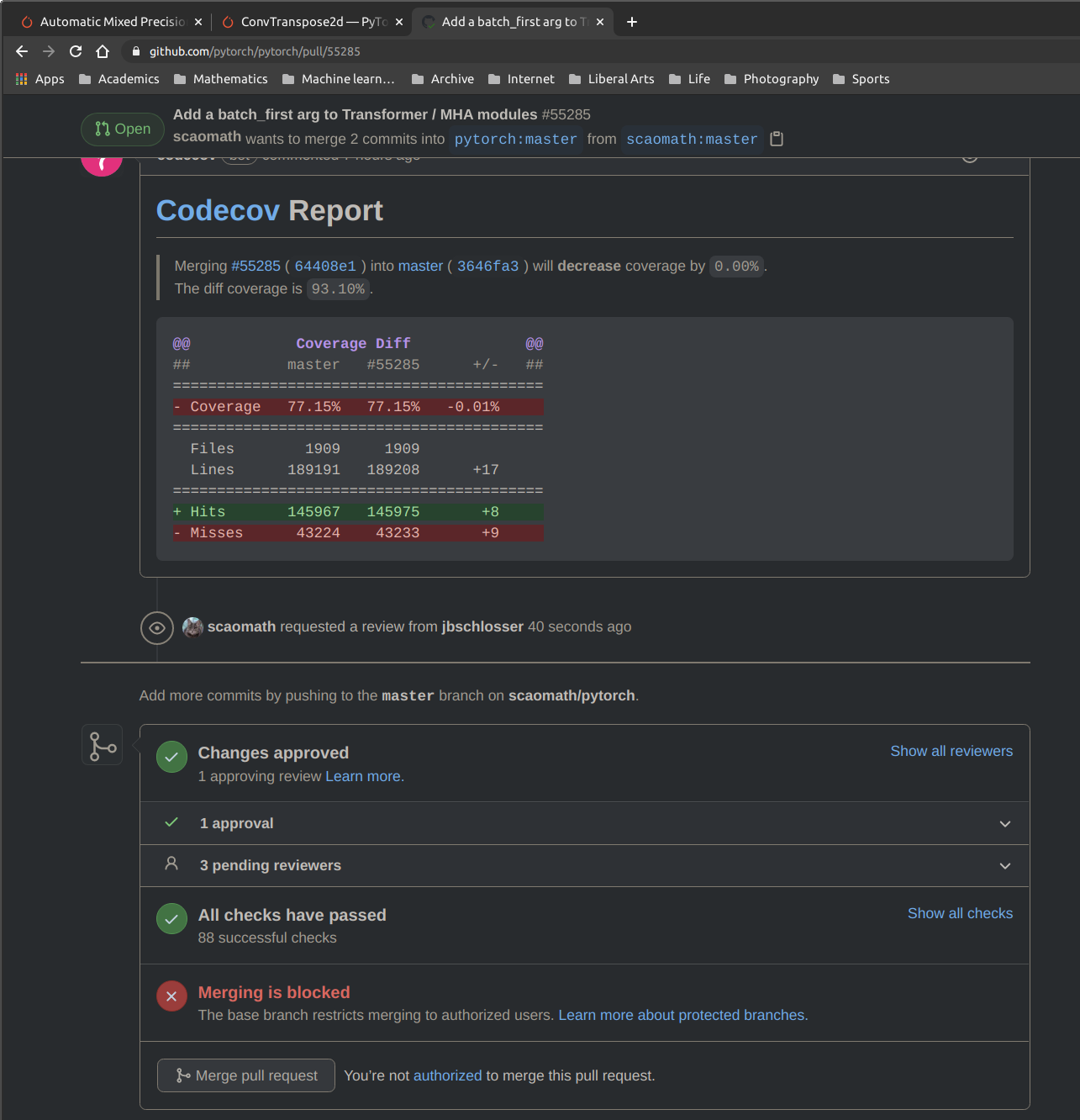Open the Apps grid in bookmarks bar
Viewport: 1080px width, 1120px height.
(x=40, y=79)
